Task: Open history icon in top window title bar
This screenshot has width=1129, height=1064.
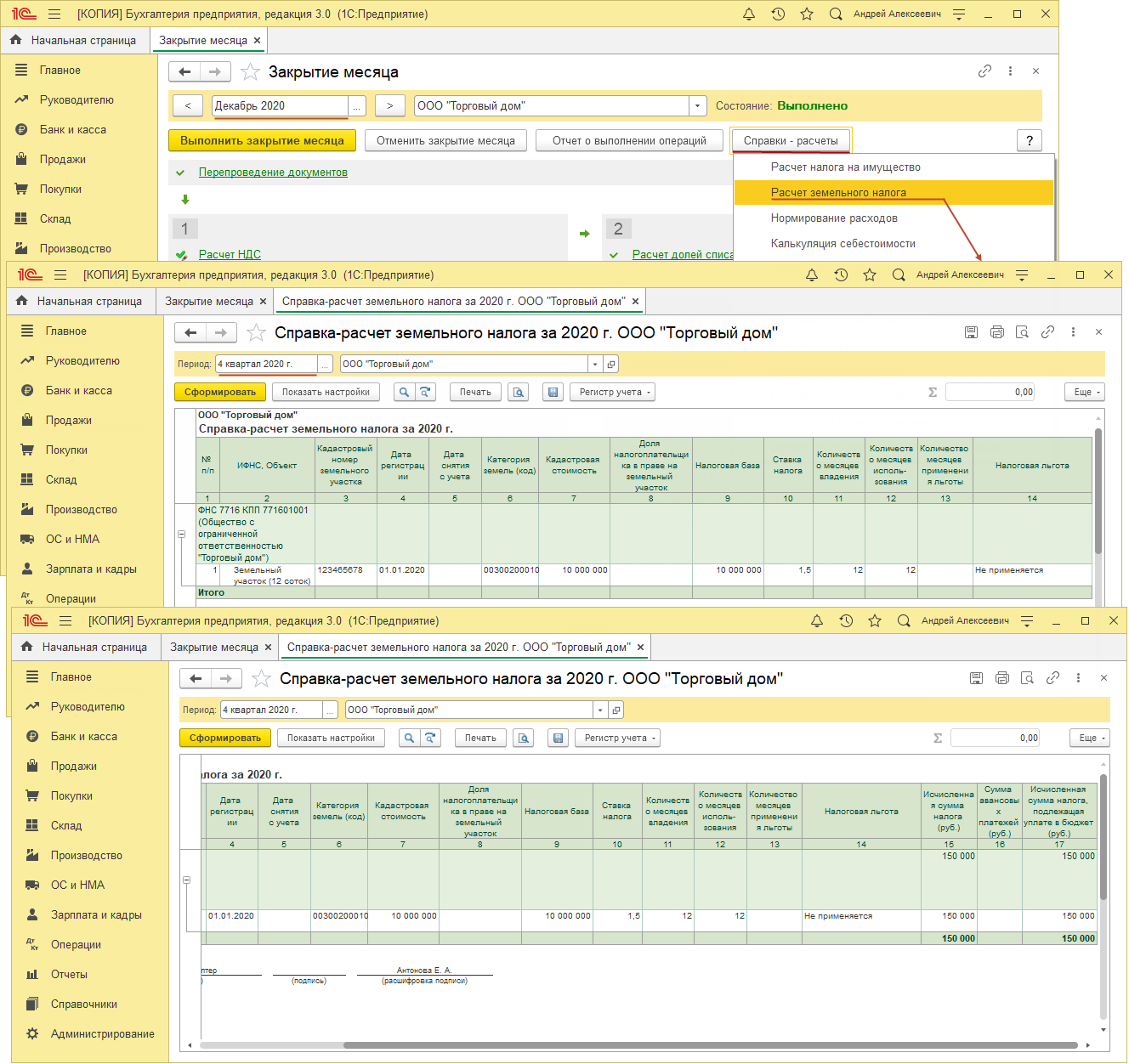Action: coord(778,14)
